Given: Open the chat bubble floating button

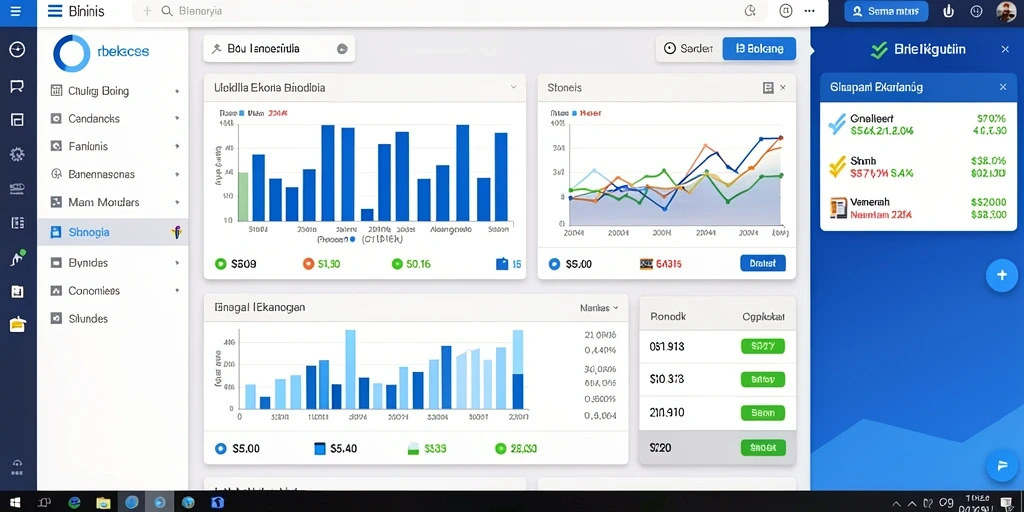Looking at the screenshot, I should point(1001,464).
